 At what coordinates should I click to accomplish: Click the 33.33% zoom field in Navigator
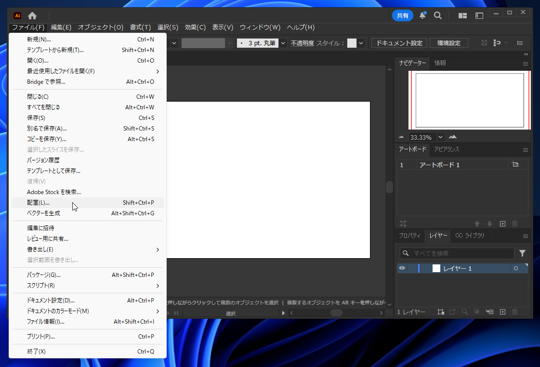point(422,137)
